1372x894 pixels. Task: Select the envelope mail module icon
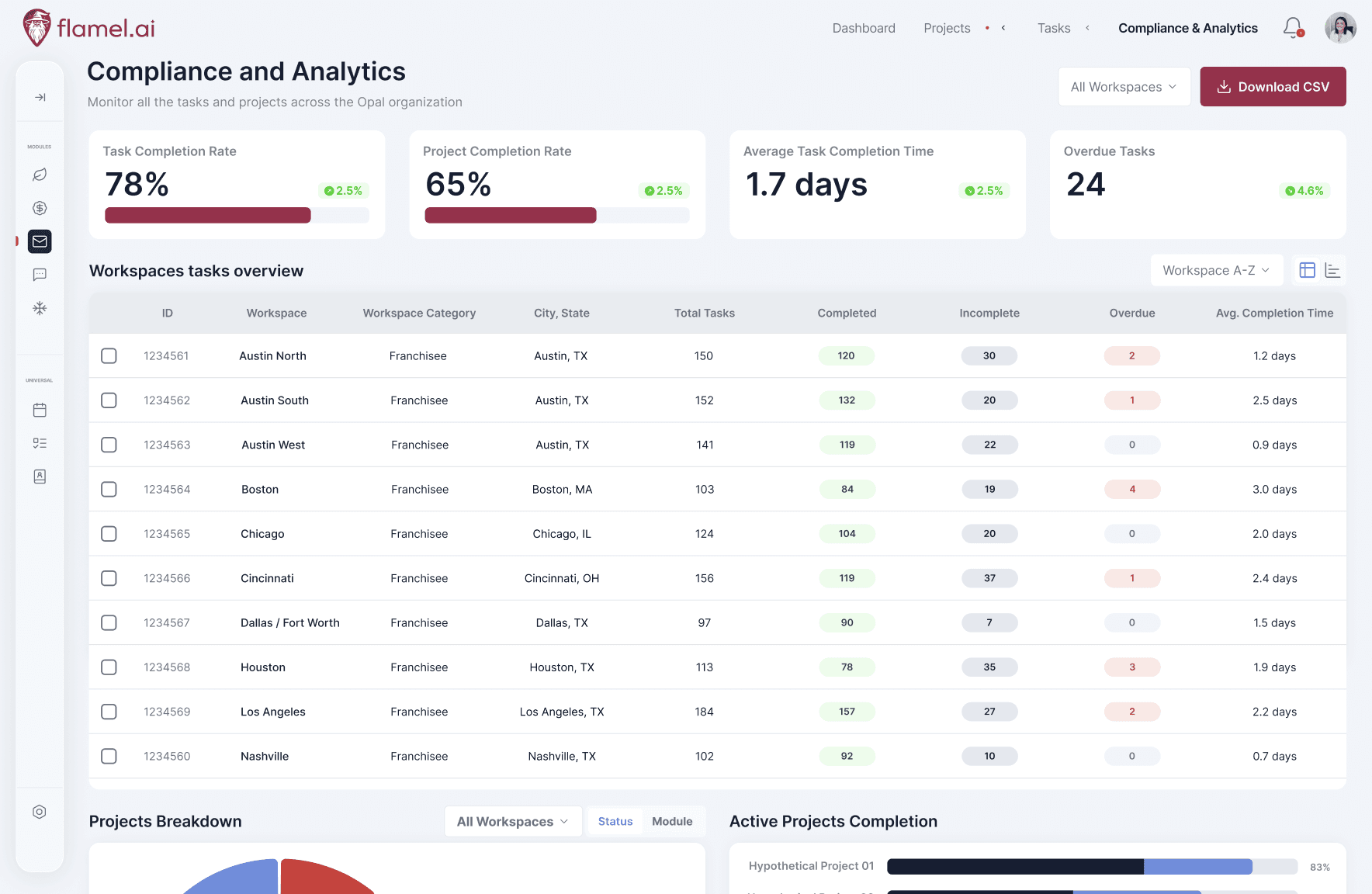click(x=40, y=241)
